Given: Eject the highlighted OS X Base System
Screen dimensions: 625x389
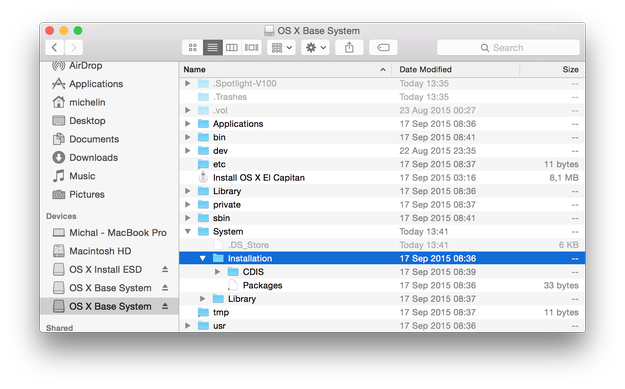Looking at the screenshot, I should pos(165,306).
